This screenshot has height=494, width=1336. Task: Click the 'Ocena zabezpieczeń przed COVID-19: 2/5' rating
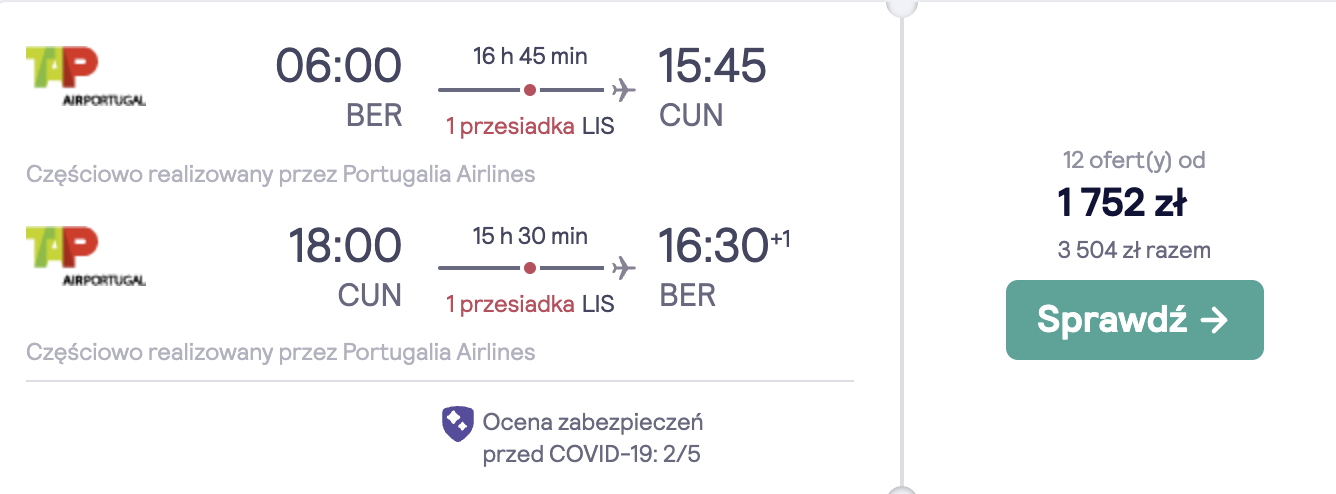pos(594,438)
